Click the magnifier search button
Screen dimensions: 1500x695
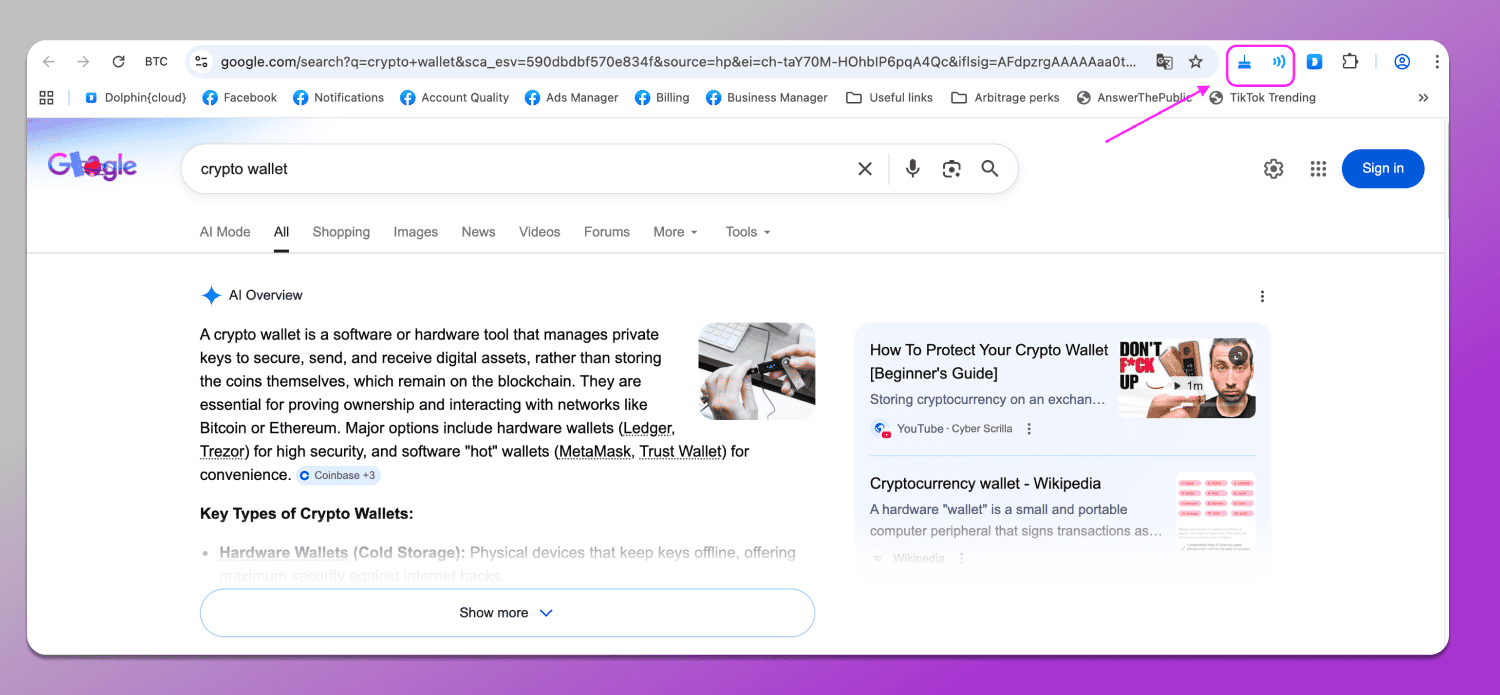990,169
